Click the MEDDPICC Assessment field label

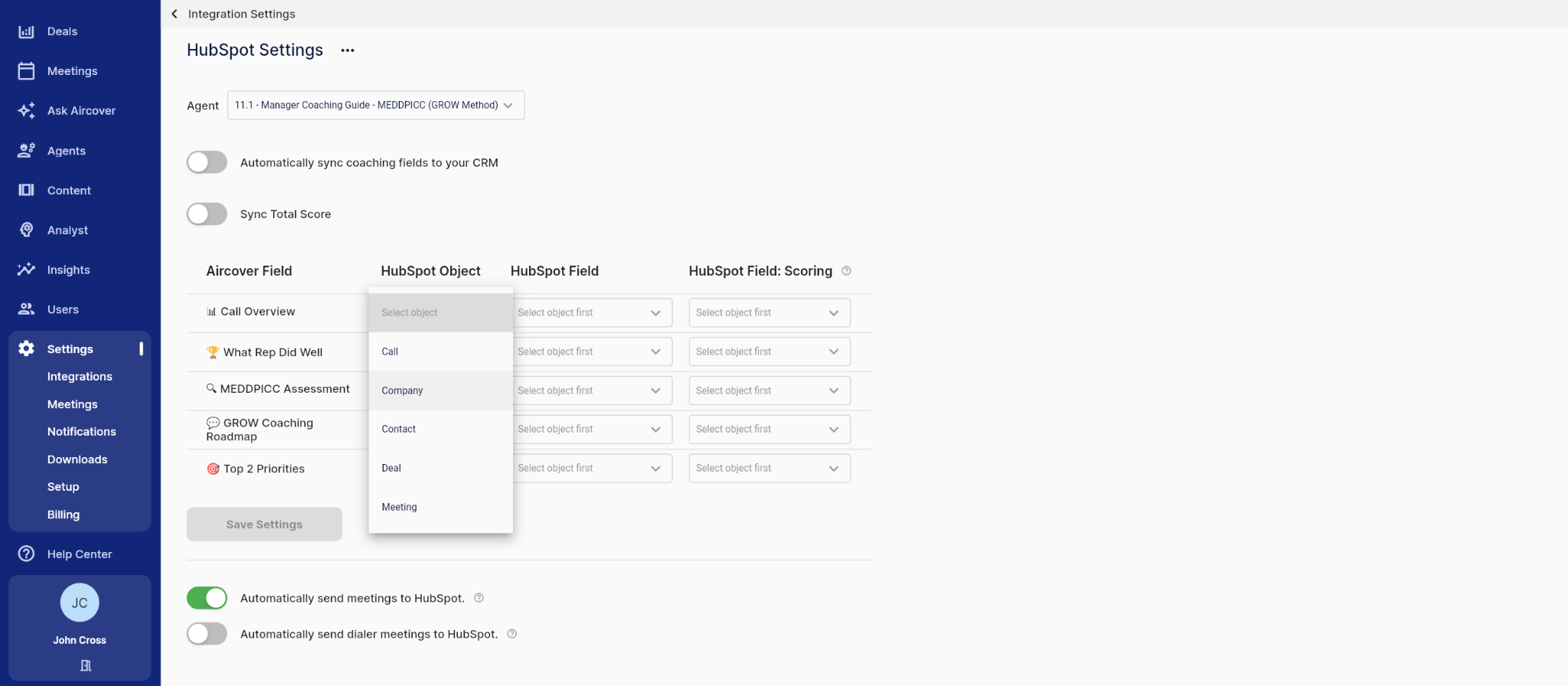click(x=278, y=389)
